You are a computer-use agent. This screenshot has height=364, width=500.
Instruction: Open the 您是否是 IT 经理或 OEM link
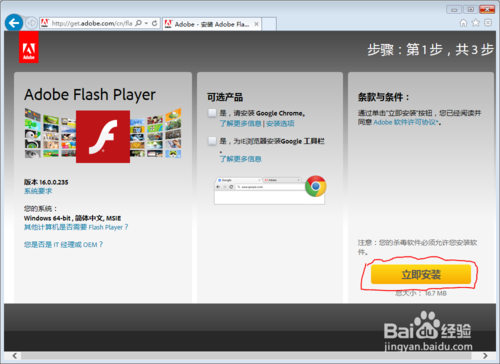click(x=63, y=244)
